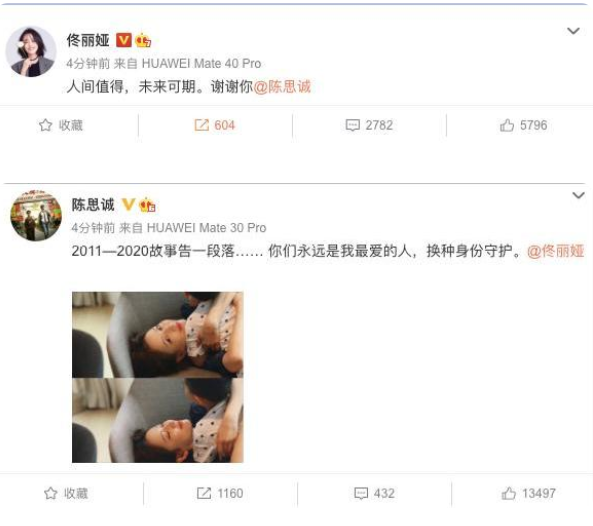Enlarge the attached photo in second post
Image resolution: width=593 pixels, height=526 pixels.
pos(158,377)
